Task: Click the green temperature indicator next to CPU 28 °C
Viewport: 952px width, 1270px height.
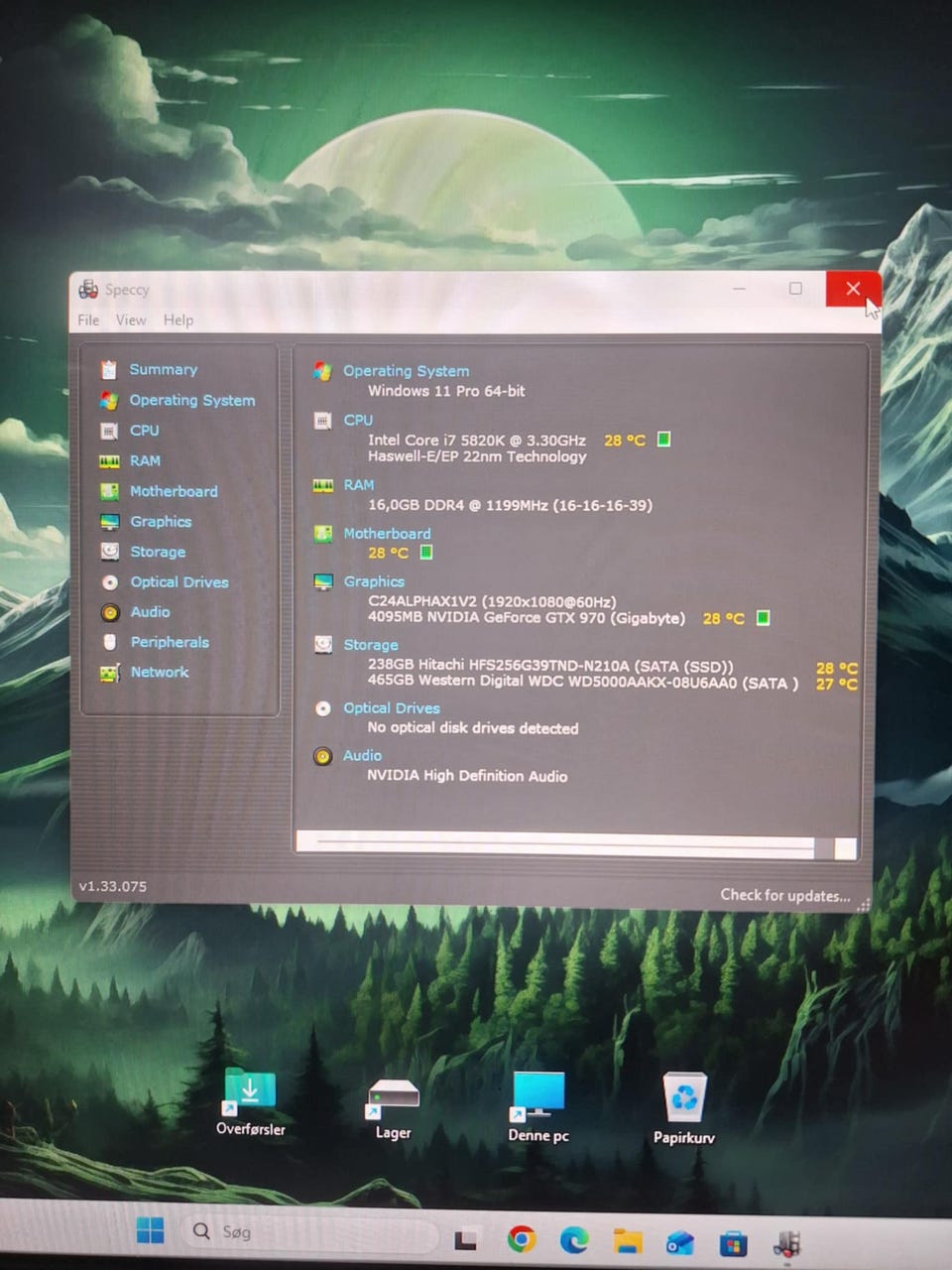Action: [x=663, y=440]
